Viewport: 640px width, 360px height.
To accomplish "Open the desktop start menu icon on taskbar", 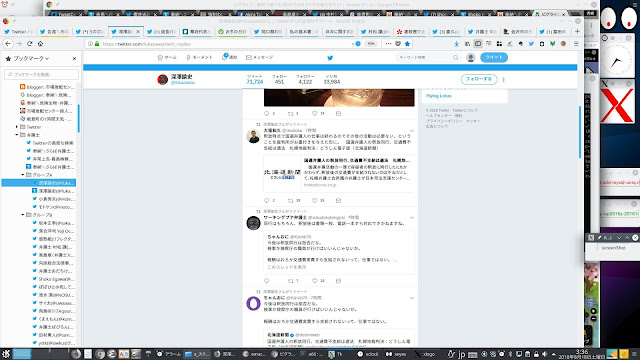I will [x=6, y=354].
